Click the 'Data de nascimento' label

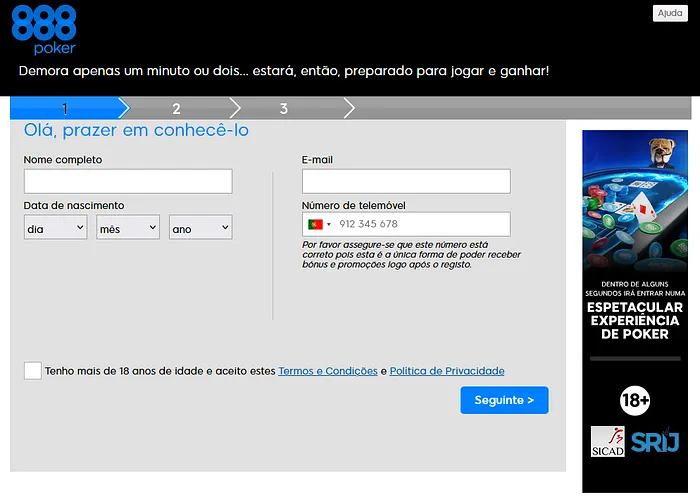click(x=74, y=205)
